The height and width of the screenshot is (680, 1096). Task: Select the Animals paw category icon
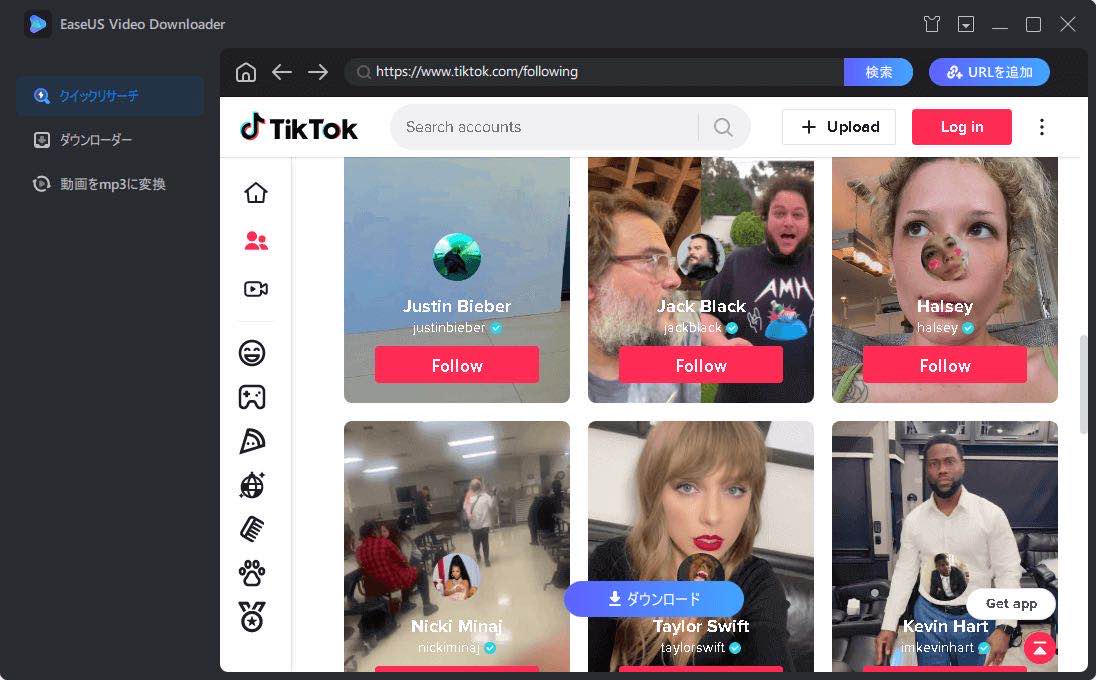pyautogui.click(x=252, y=573)
